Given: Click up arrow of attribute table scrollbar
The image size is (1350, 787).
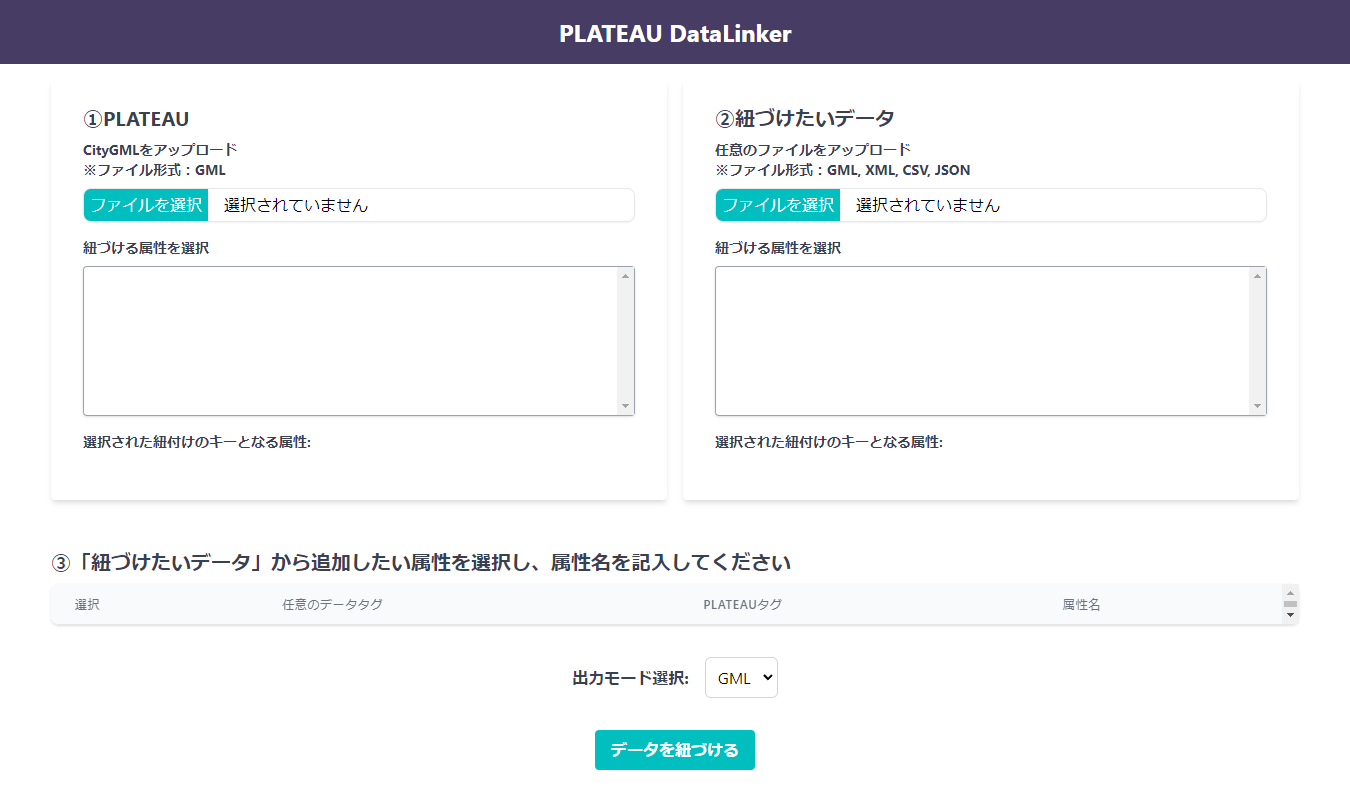Looking at the screenshot, I should coord(1290,591).
